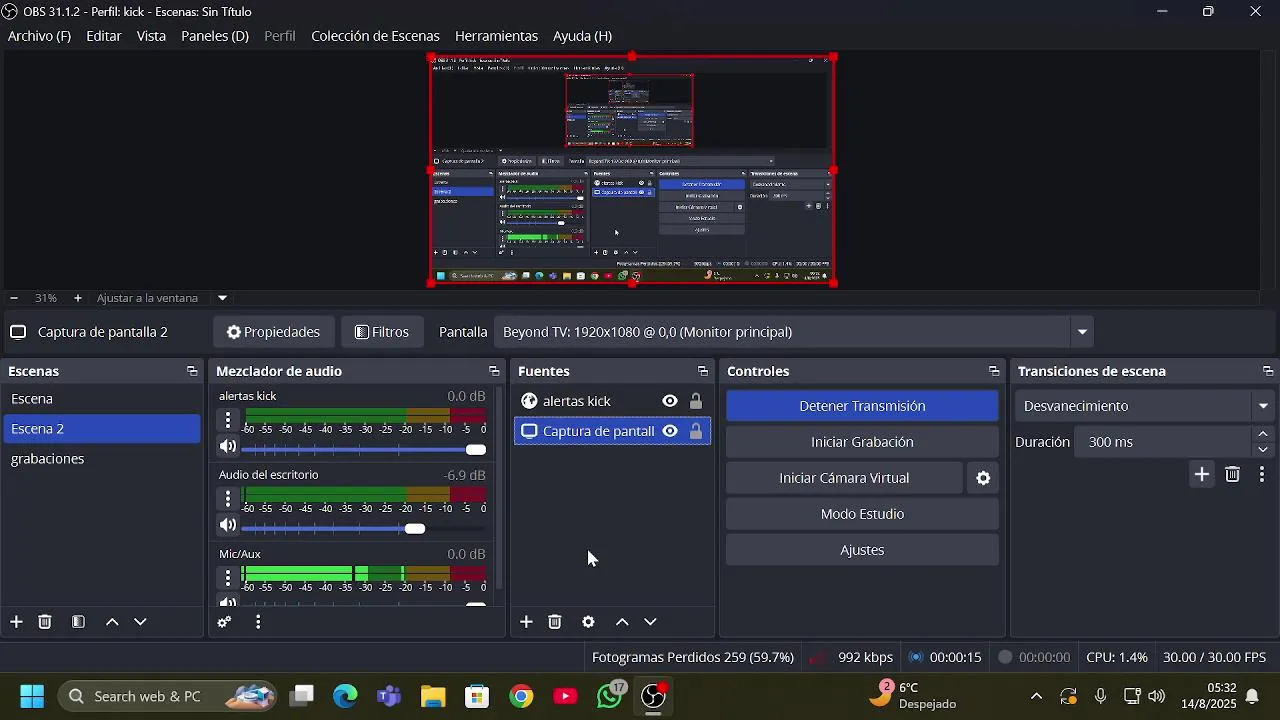The height and width of the screenshot is (720, 1280).
Task: Move source down in Fuentes list
Action: point(650,622)
